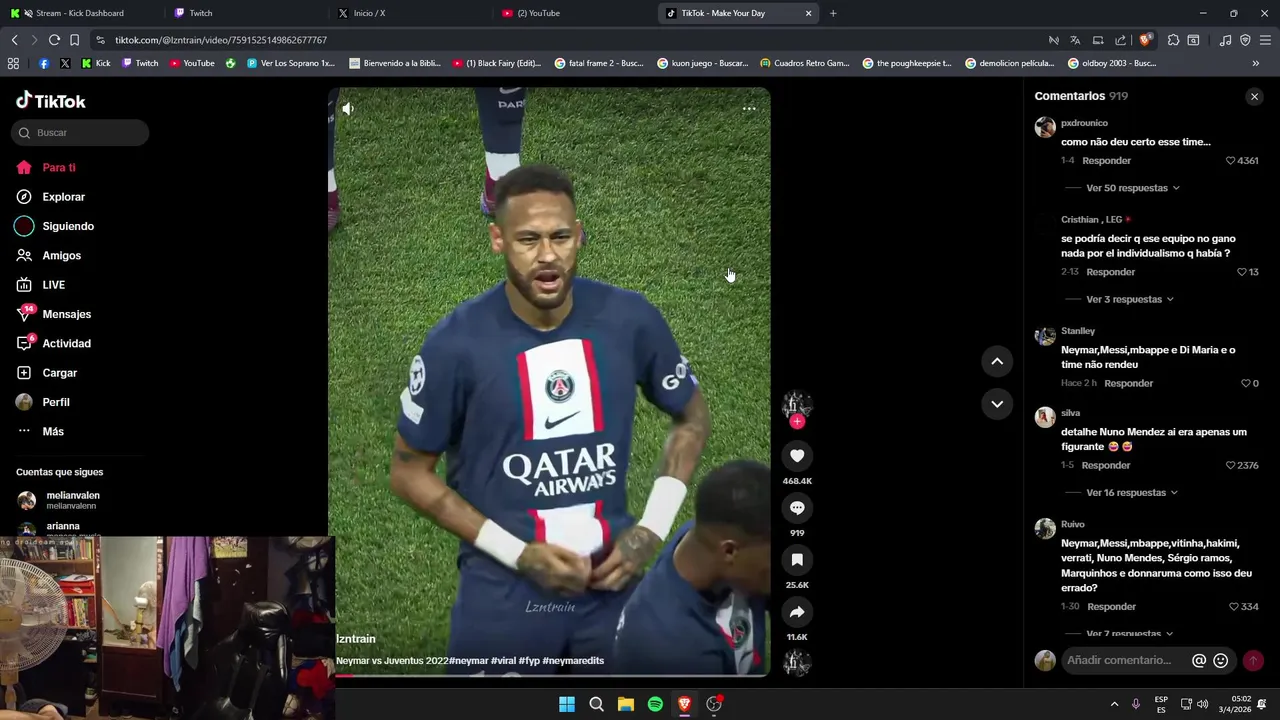Image resolution: width=1280 pixels, height=720 pixels.
Task: Open the Kick bookmark
Action: pyautogui.click(x=96, y=63)
